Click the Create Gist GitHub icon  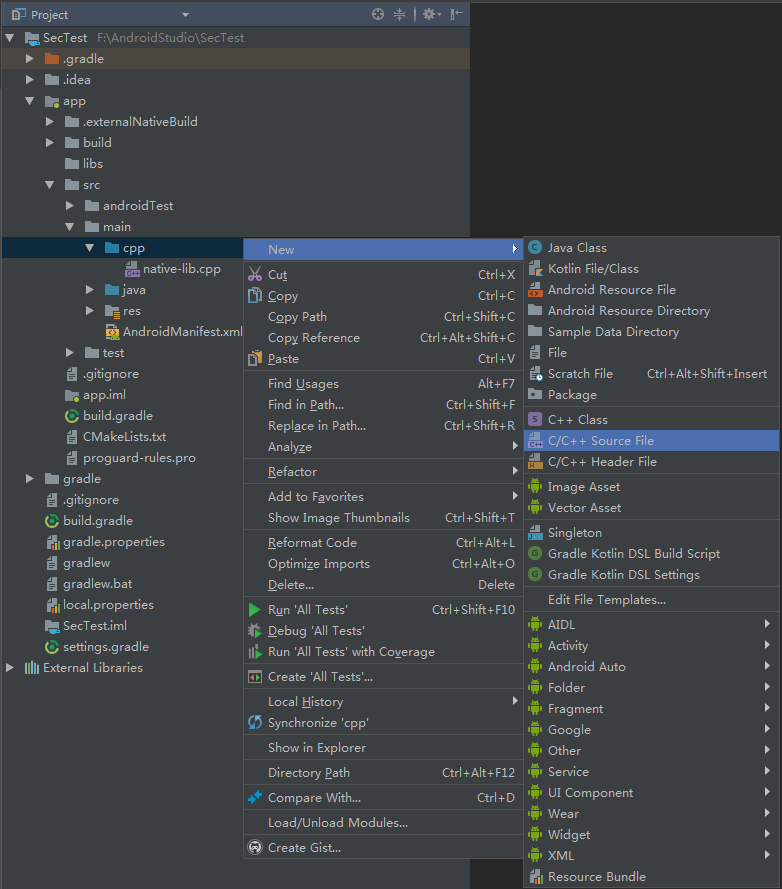(x=255, y=847)
